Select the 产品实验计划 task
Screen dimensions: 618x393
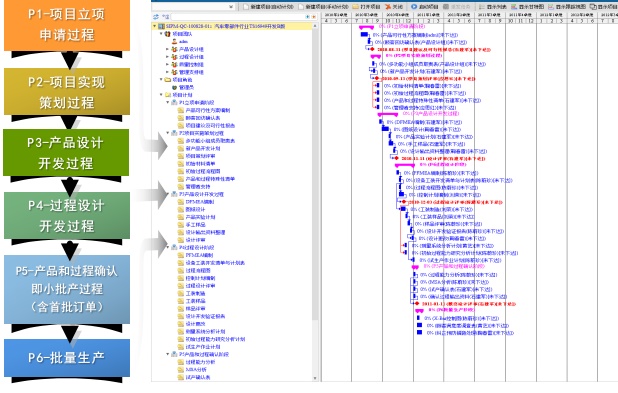pyautogui.click(x=197, y=217)
